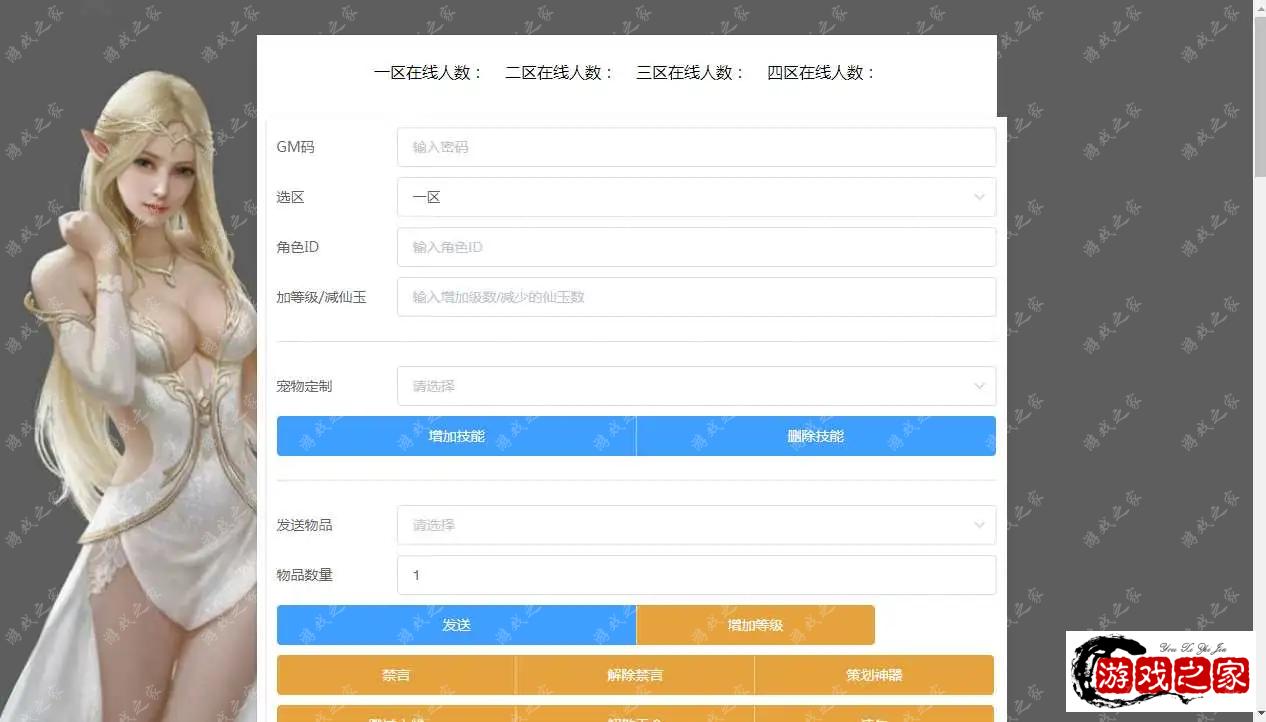Open the 宠物定制 pet customization dropdown
This screenshot has width=1266, height=722.
(x=696, y=386)
